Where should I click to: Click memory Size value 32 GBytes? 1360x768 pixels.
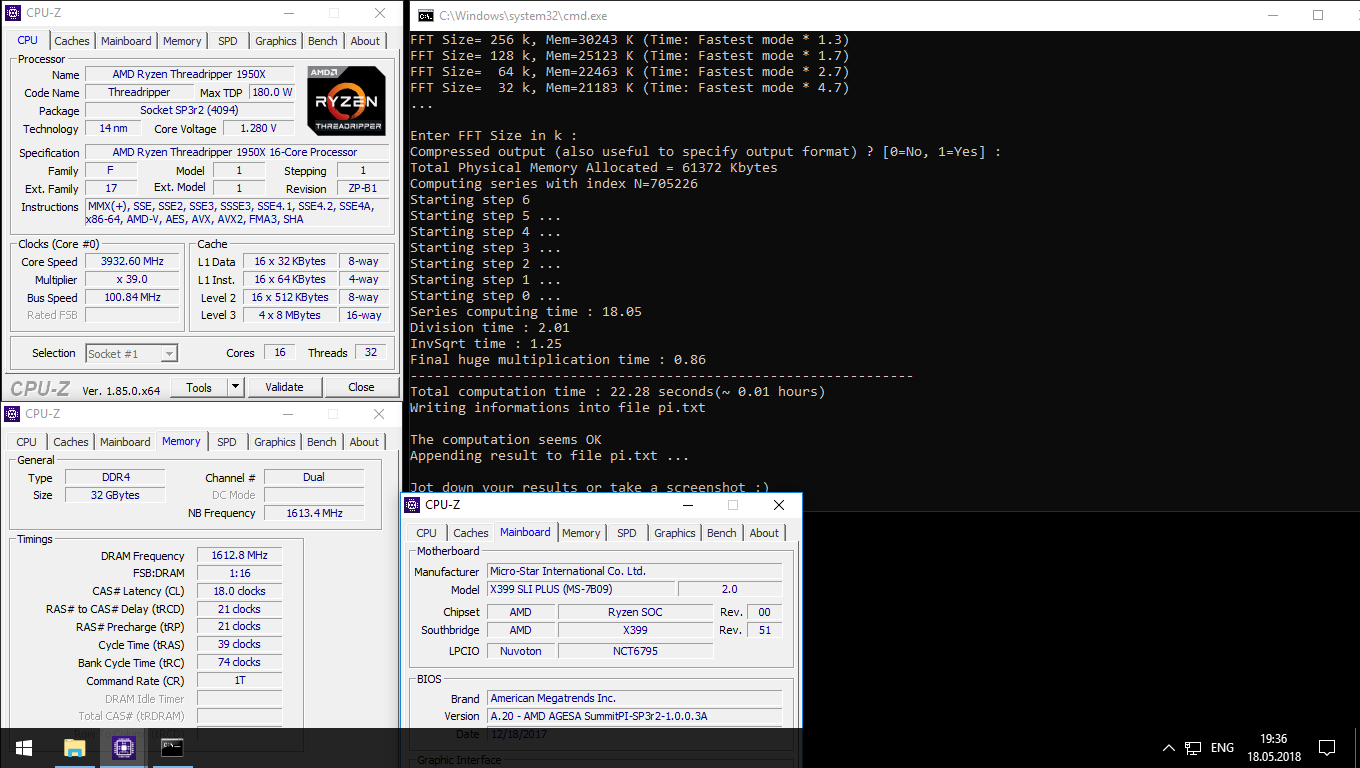coord(115,495)
